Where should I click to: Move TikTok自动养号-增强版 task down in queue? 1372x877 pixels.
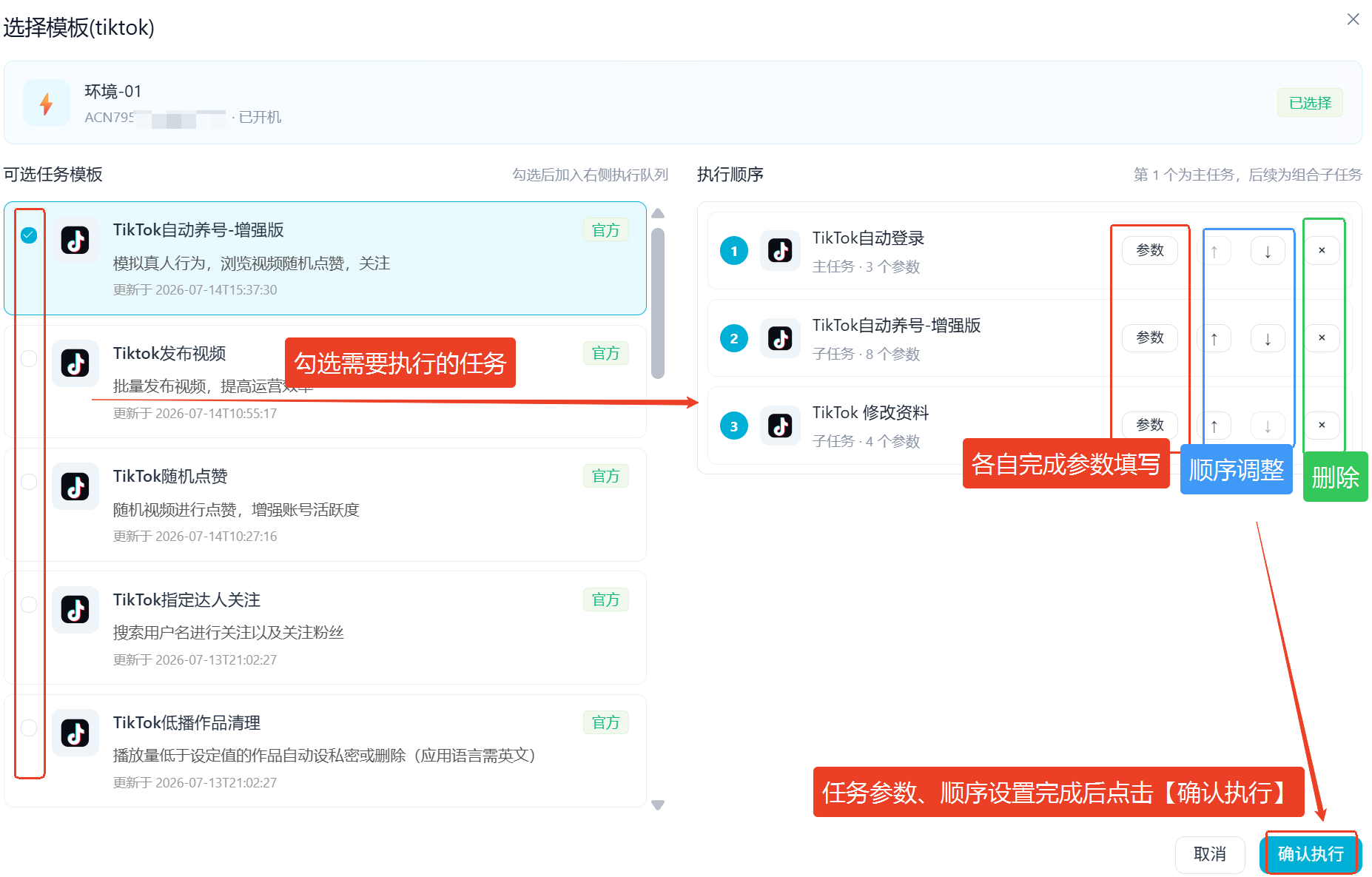click(x=1268, y=338)
